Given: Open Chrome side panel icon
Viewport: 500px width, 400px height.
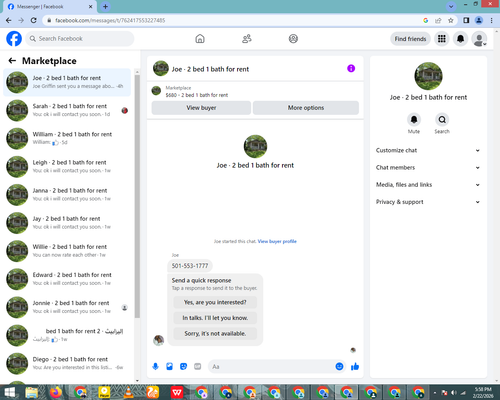Looking at the screenshot, I should (466, 20).
